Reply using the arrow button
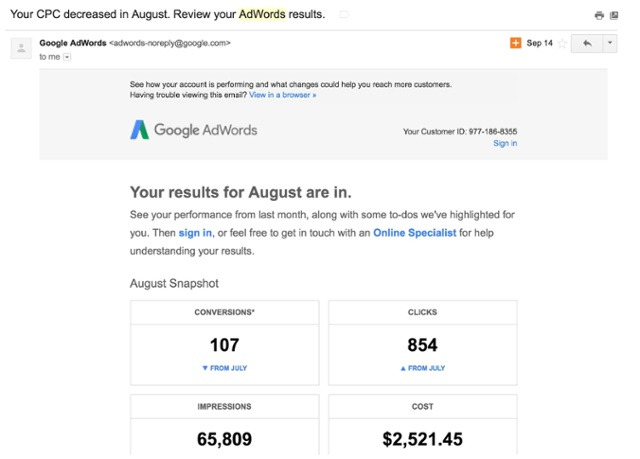 pyautogui.click(x=587, y=43)
